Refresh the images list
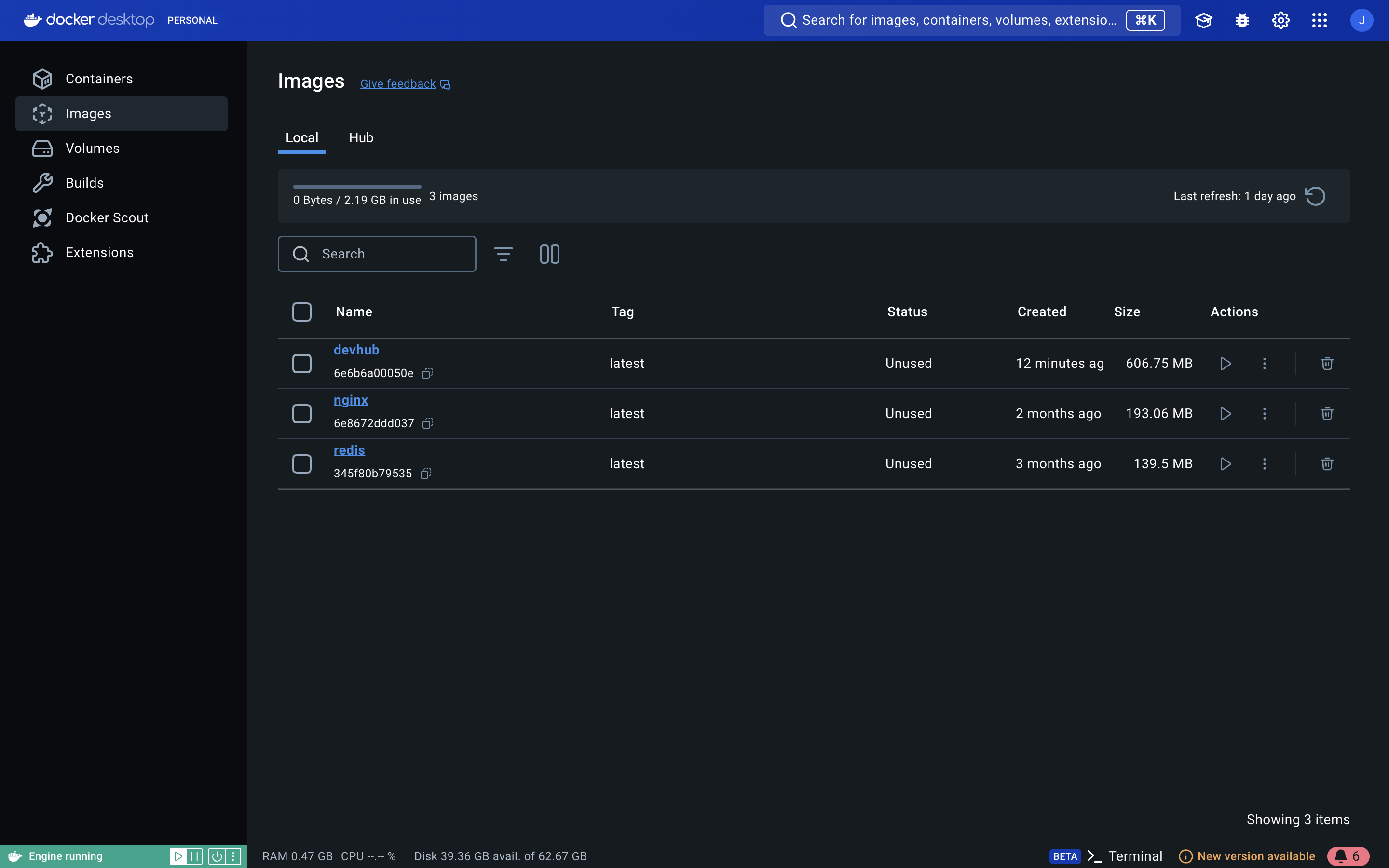This screenshot has width=1389, height=868. pos(1315,196)
